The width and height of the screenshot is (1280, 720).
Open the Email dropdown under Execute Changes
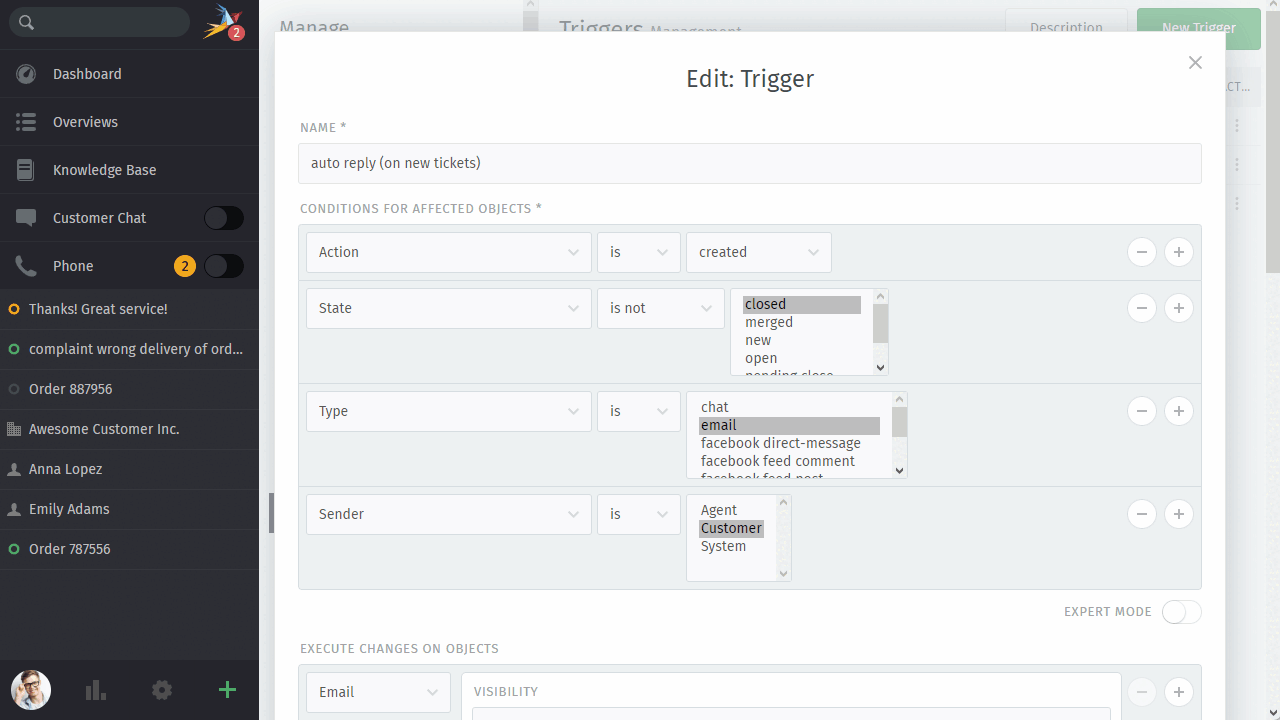tap(378, 691)
